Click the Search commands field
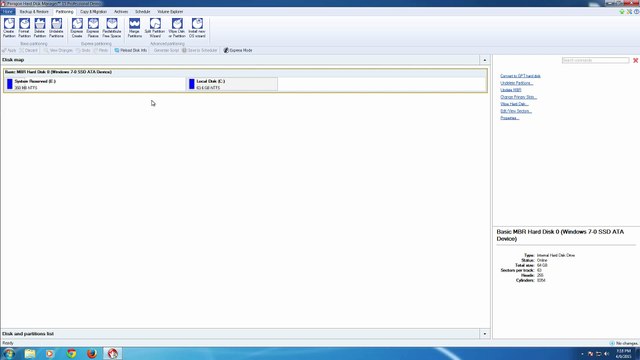This screenshot has width=640, height=360. click(595, 60)
